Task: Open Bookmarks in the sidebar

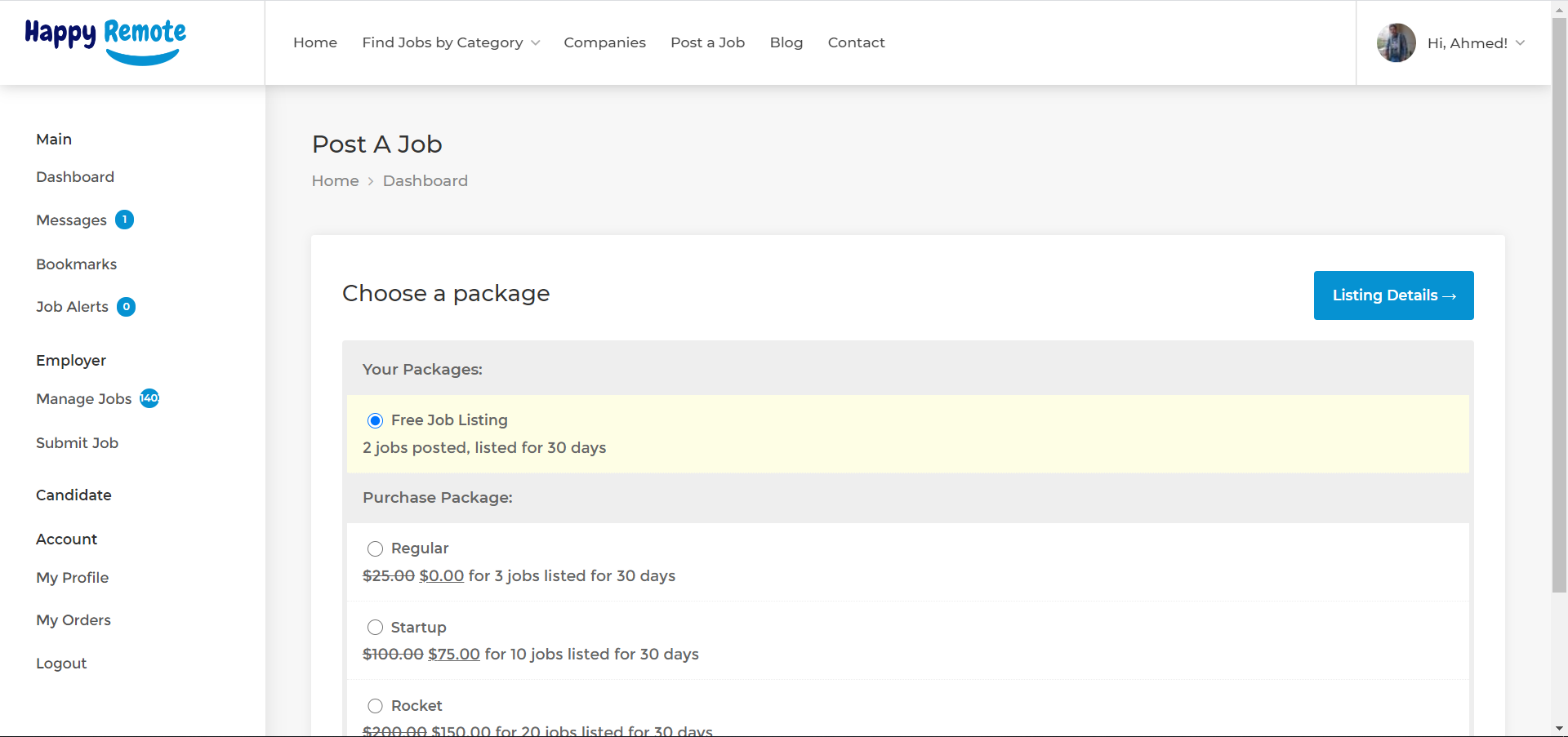Action: [x=76, y=264]
